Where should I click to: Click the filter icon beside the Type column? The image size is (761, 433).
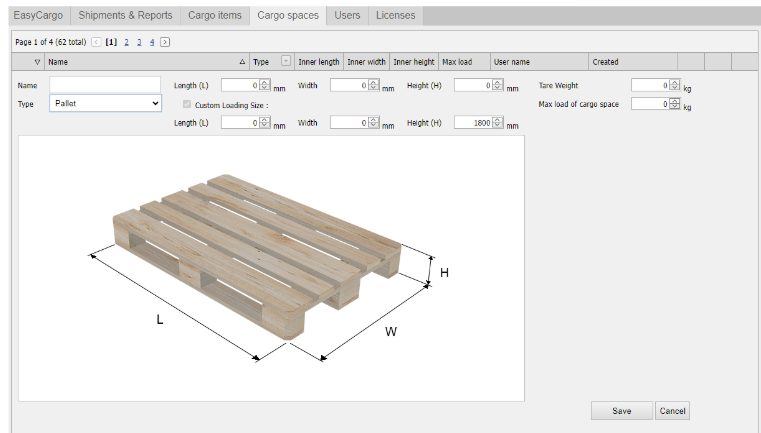tap(286, 62)
